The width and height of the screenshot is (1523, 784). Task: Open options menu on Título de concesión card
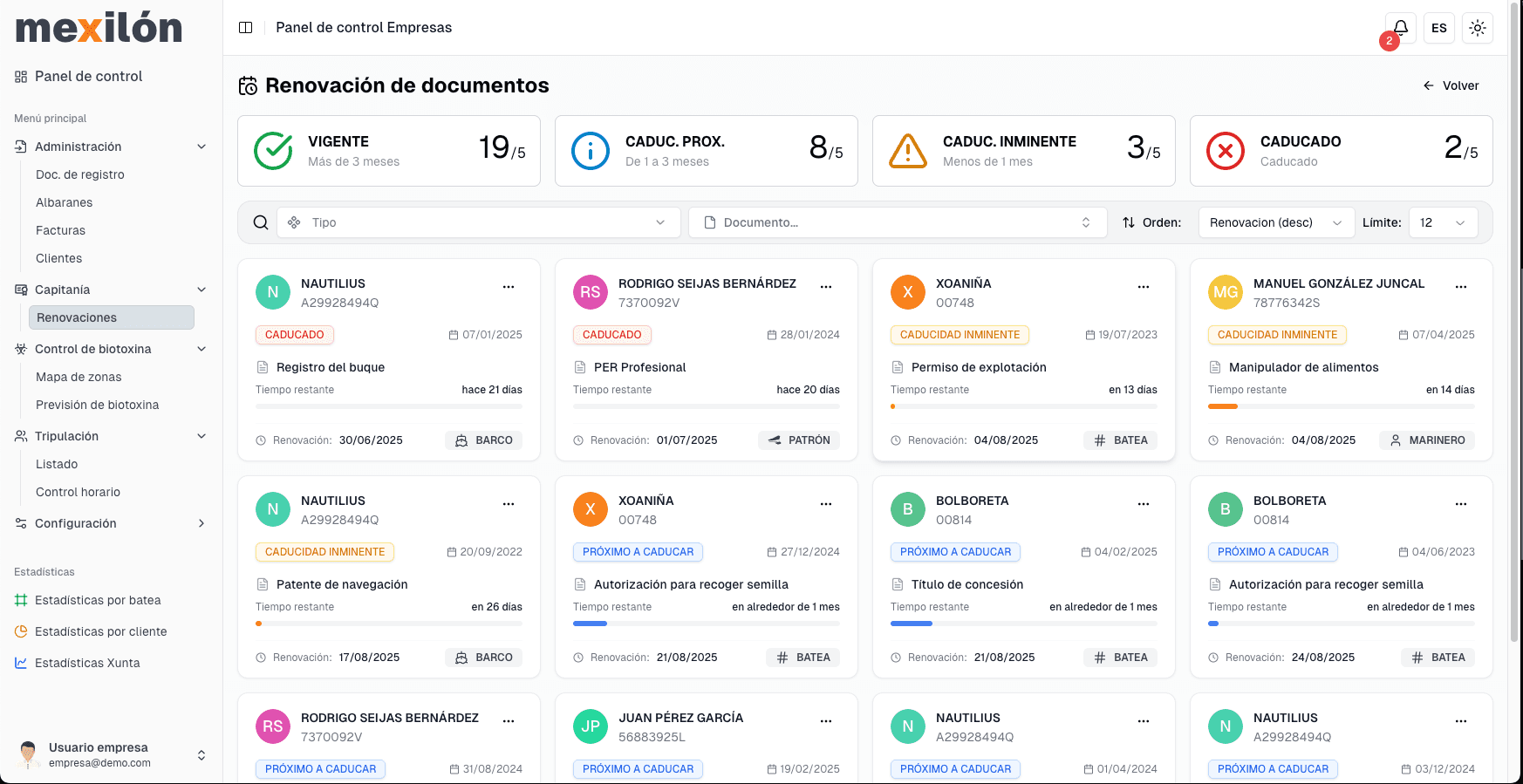[1144, 503]
